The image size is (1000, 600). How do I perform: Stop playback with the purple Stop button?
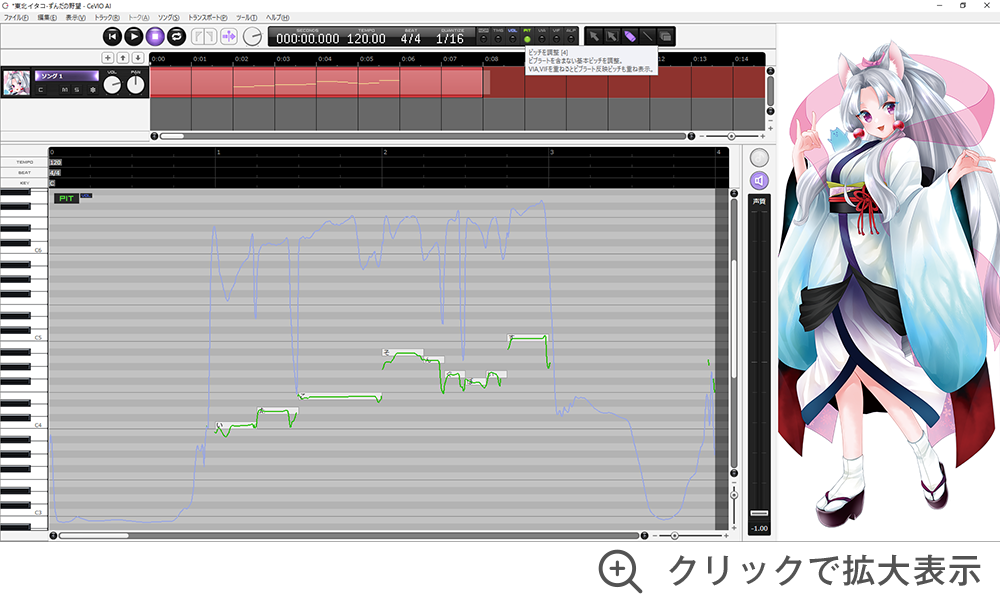(x=155, y=37)
